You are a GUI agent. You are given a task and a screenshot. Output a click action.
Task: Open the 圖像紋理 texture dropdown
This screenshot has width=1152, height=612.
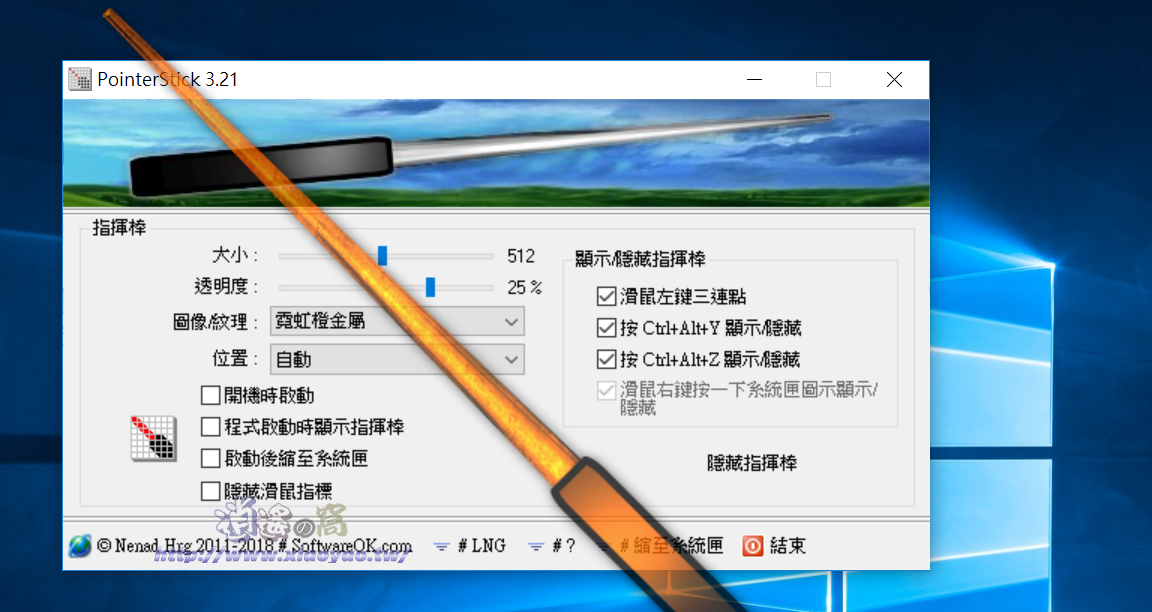click(397, 321)
